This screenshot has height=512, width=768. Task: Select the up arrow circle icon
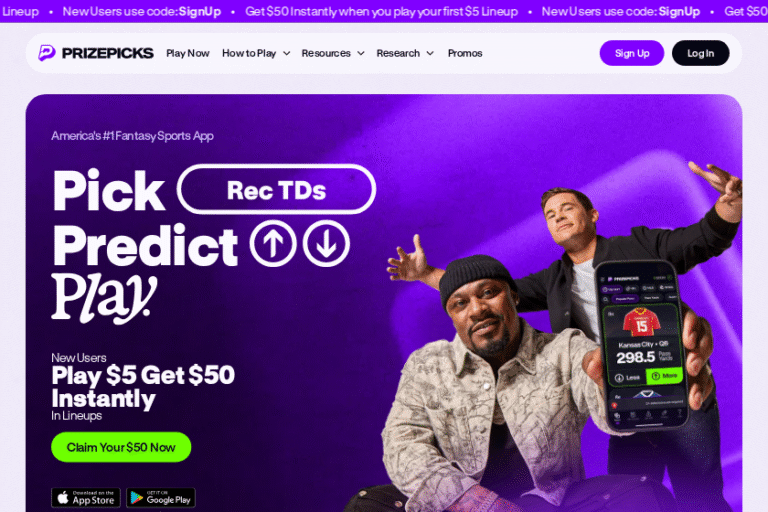coord(273,244)
